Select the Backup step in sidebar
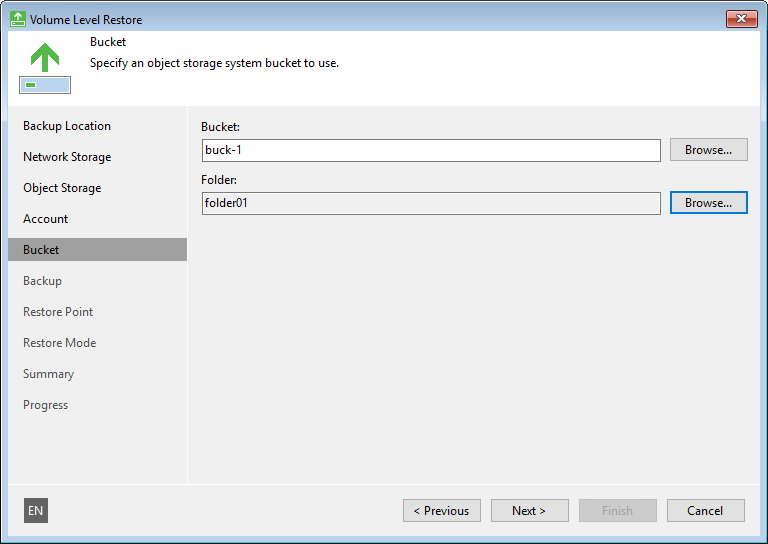The height and width of the screenshot is (544, 768). (43, 281)
